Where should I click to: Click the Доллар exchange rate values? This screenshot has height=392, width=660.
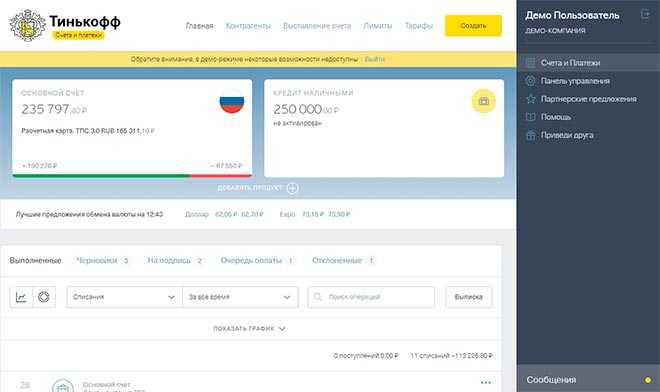coord(239,214)
